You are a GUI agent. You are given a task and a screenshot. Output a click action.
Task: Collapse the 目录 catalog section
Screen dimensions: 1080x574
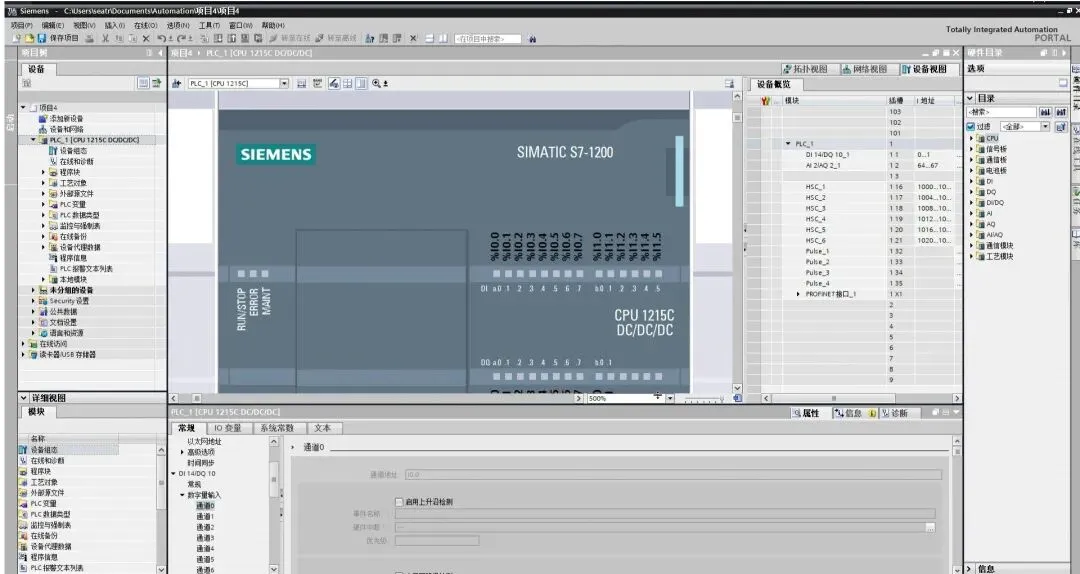point(970,99)
